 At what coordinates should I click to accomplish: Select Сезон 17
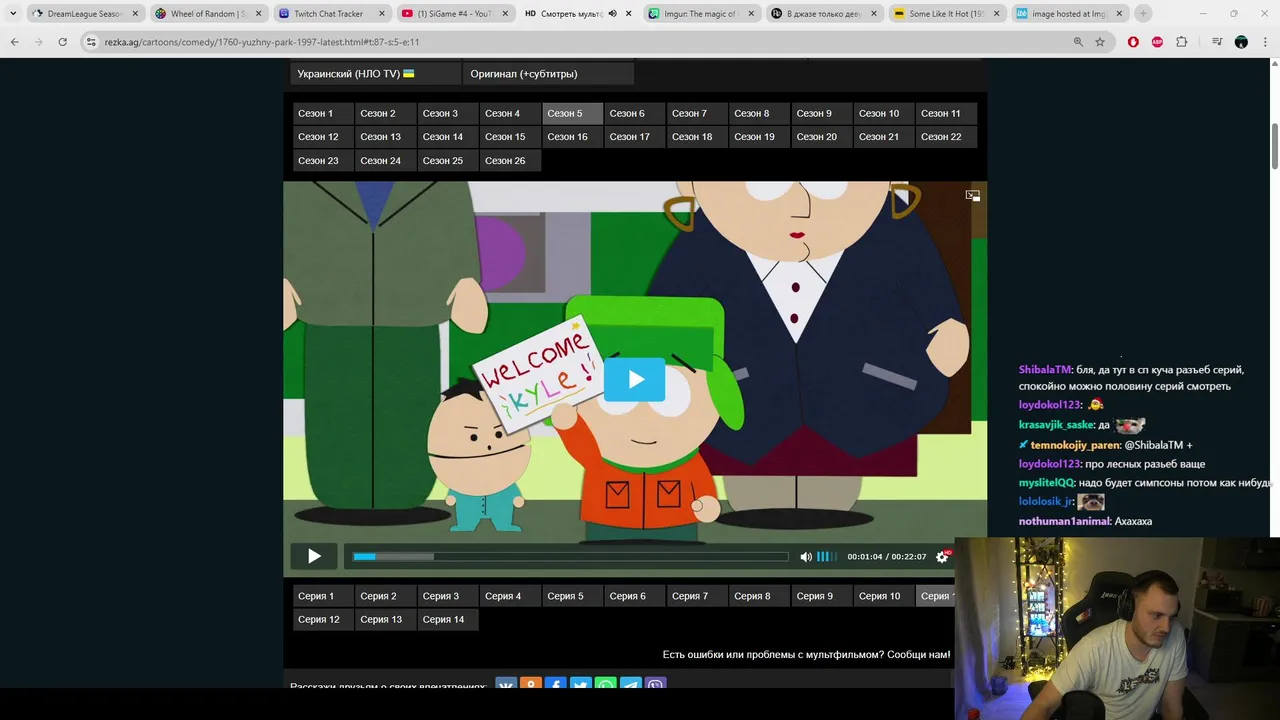pyautogui.click(x=634, y=137)
